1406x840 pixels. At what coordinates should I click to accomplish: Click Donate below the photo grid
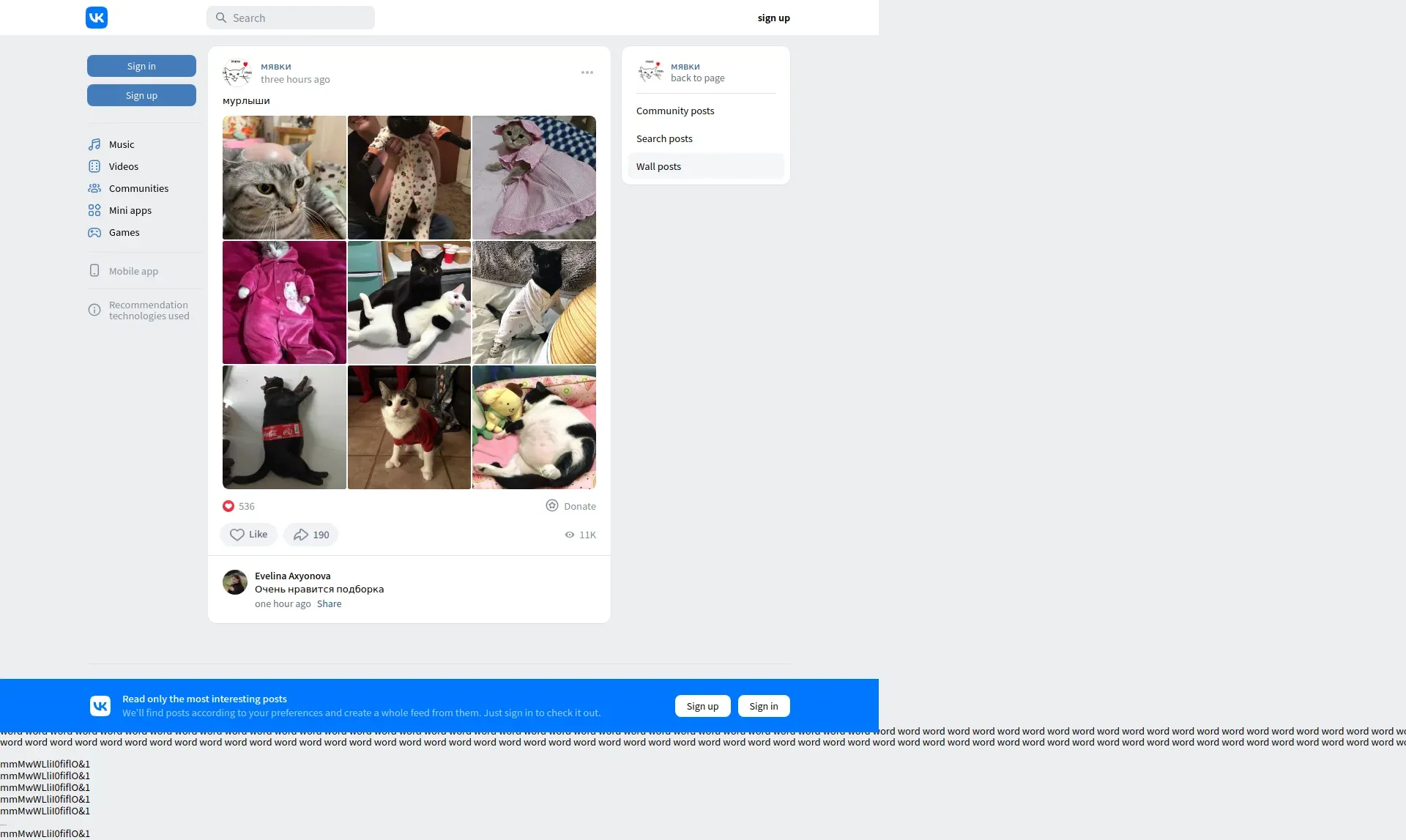tap(571, 506)
